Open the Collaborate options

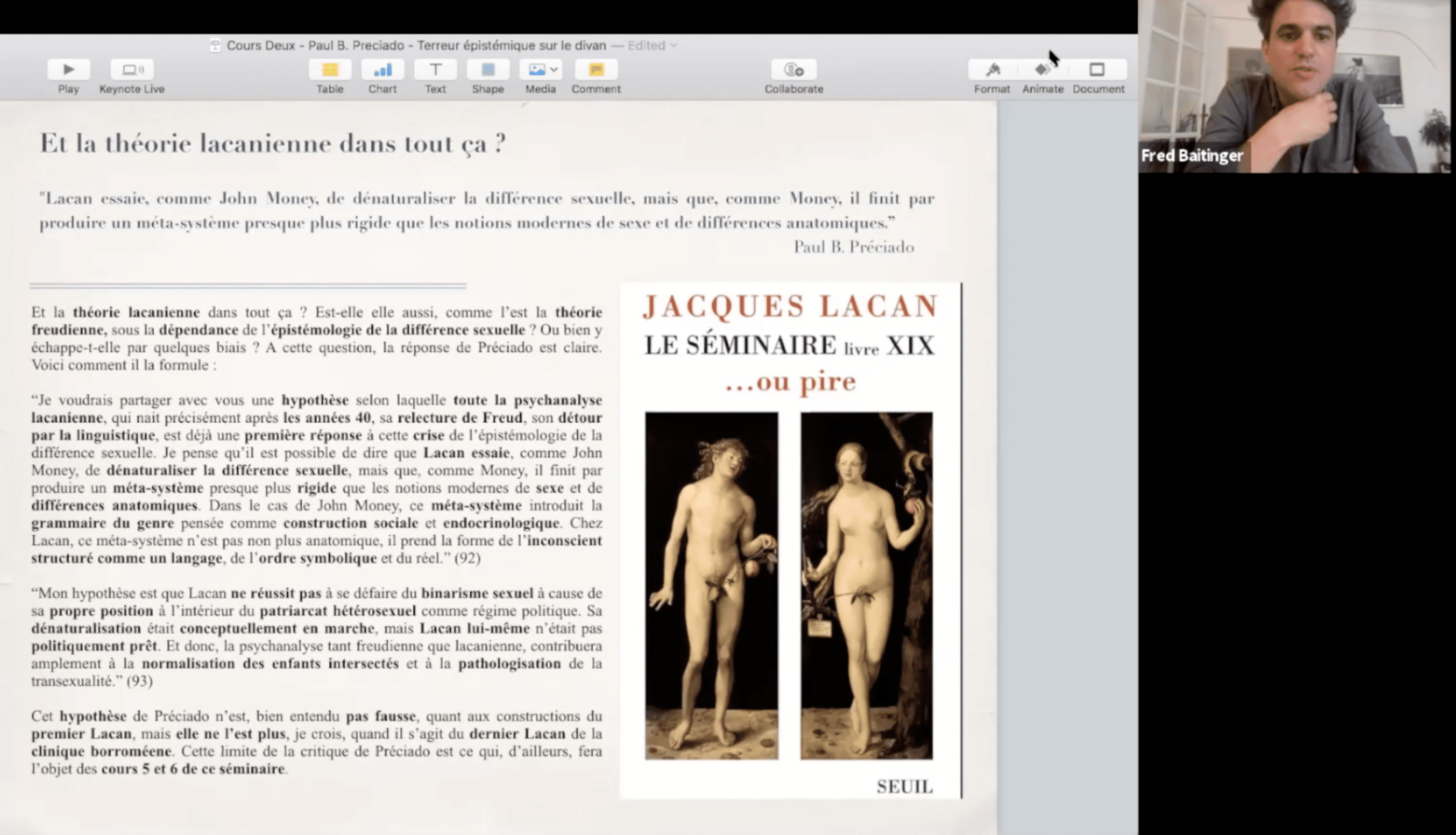[x=794, y=70]
